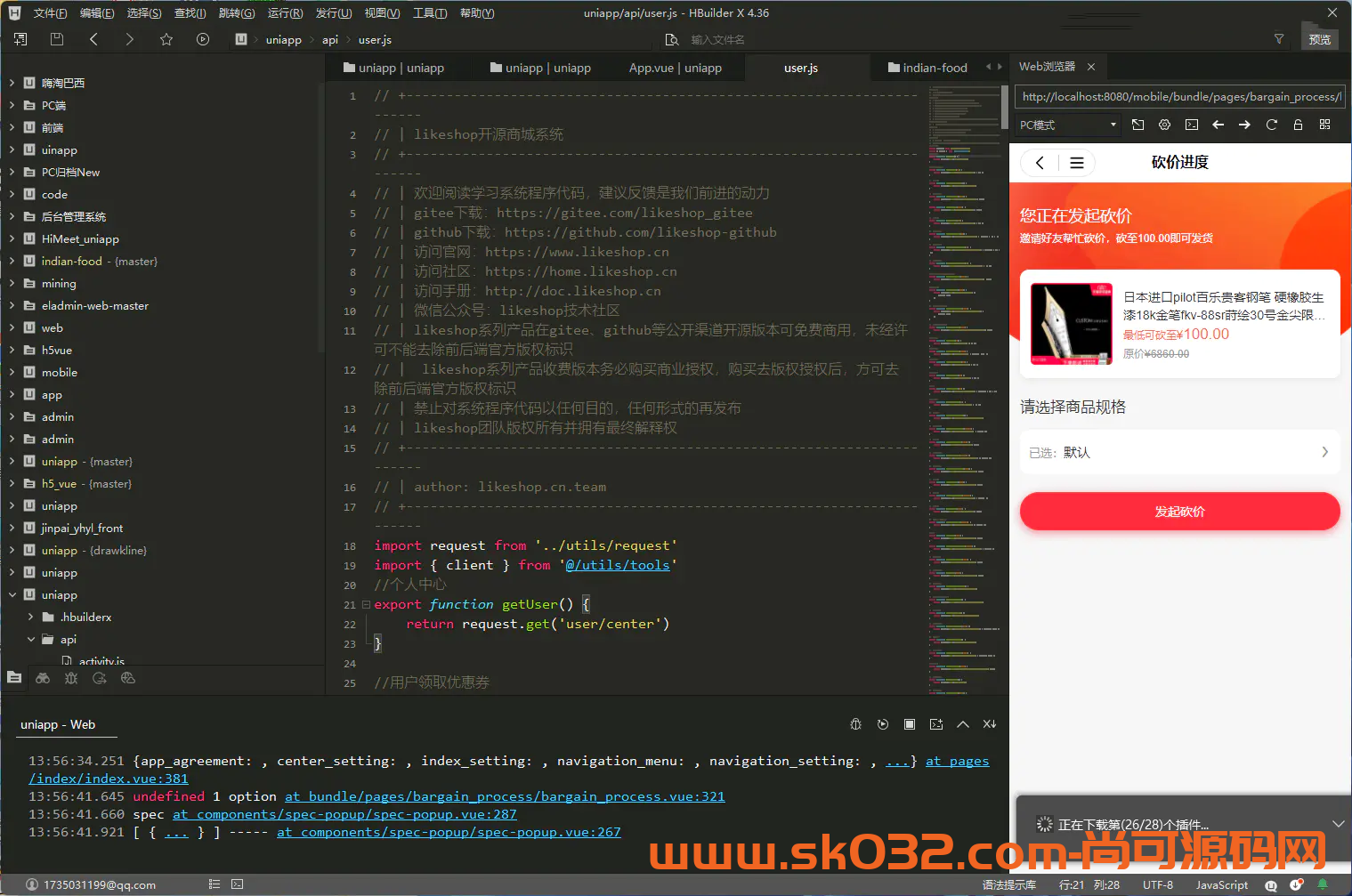Show the QR code icon
Screen dimensions: 1352x896
(1324, 125)
